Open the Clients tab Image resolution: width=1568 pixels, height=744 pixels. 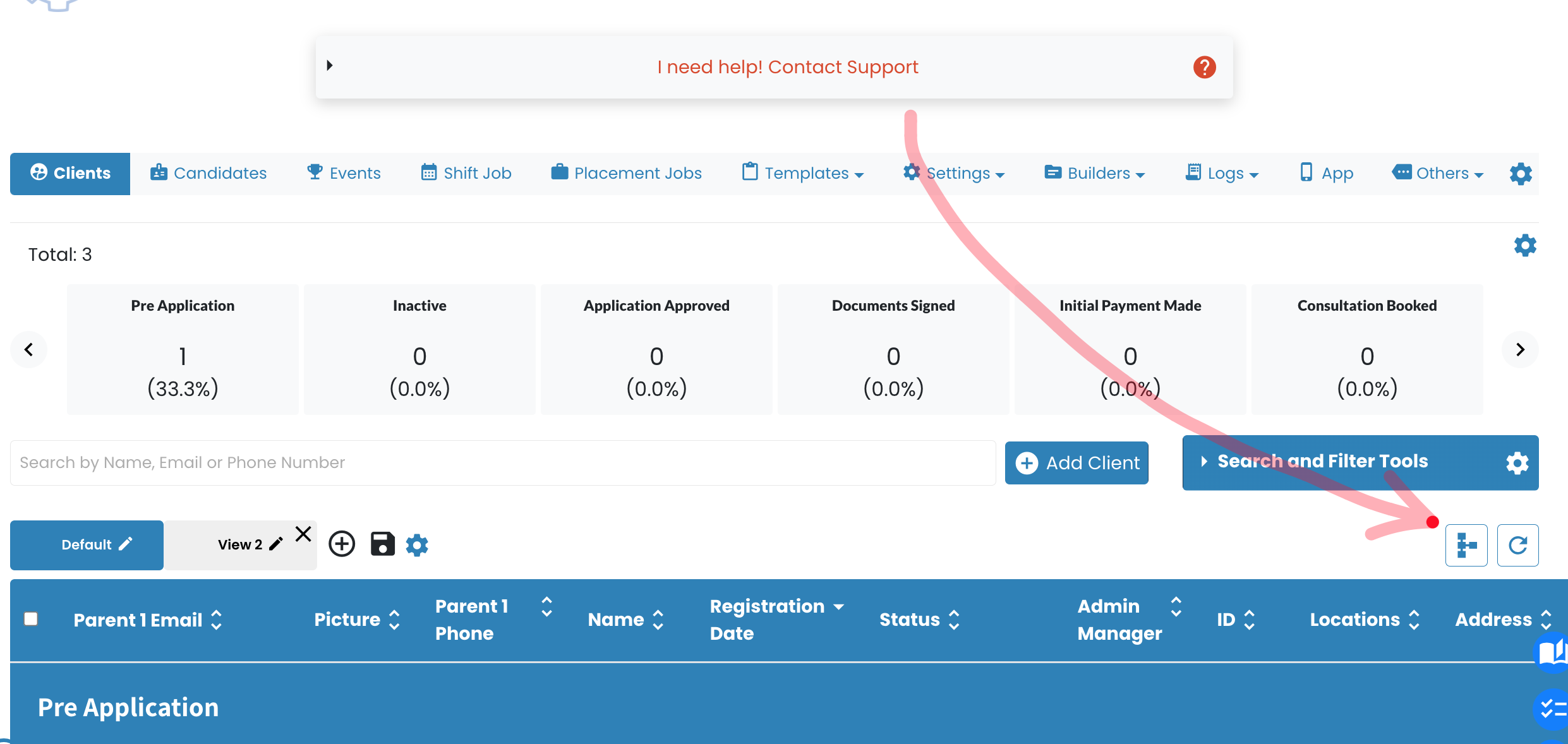coord(70,174)
